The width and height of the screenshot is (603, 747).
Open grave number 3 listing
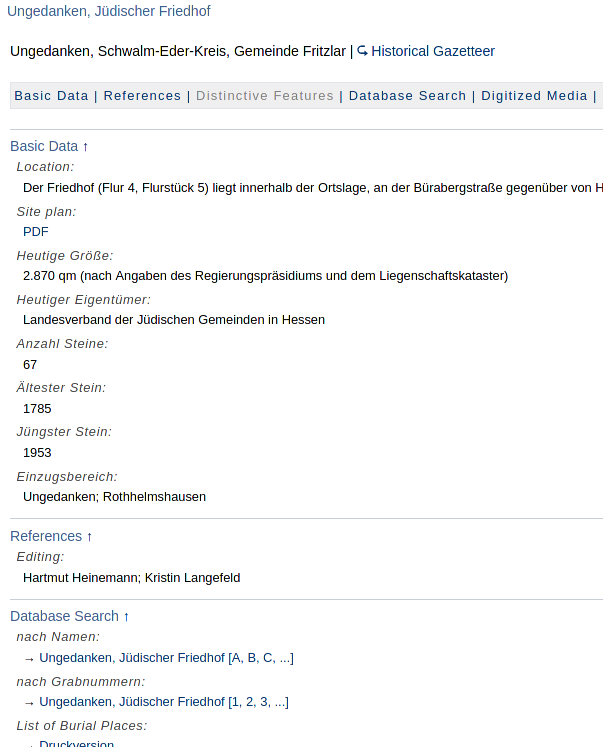click(263, 702)
